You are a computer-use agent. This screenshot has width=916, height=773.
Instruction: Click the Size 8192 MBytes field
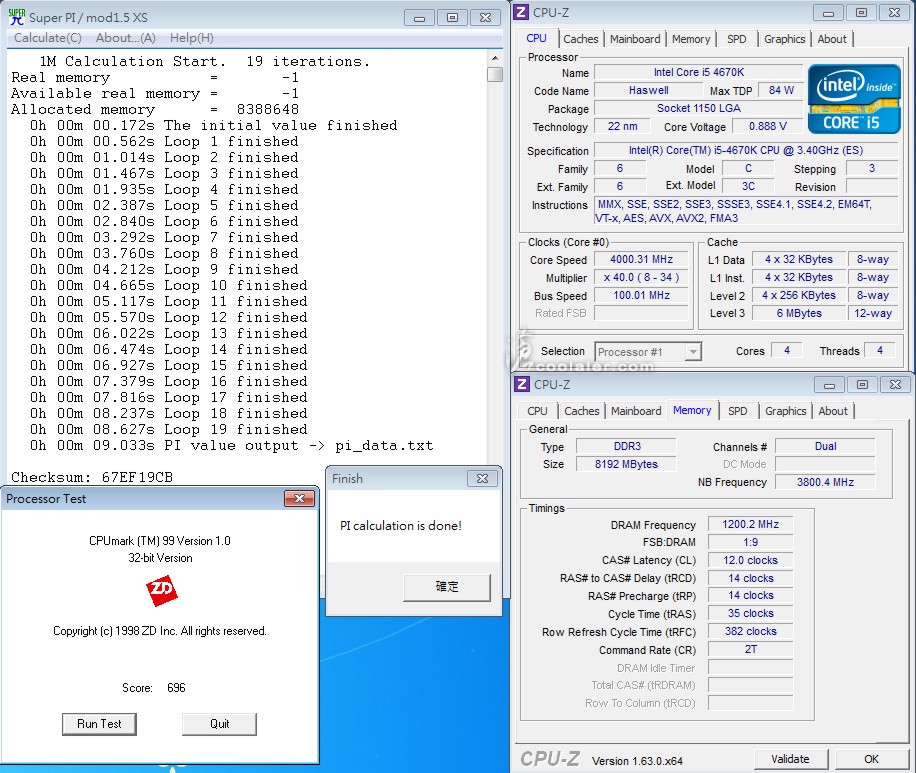coord(626,464)
